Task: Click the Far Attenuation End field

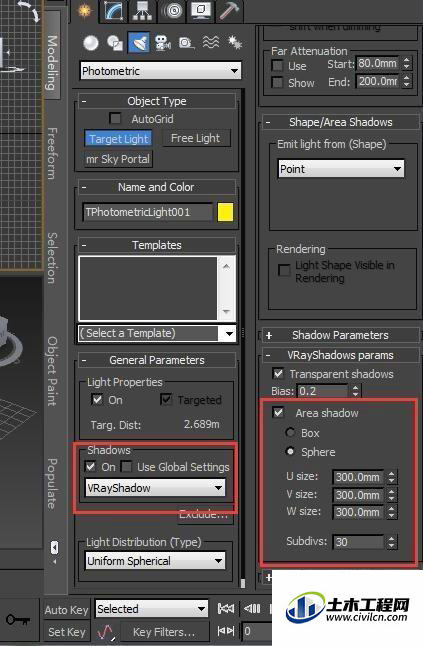Action: (x=377, y=81)
